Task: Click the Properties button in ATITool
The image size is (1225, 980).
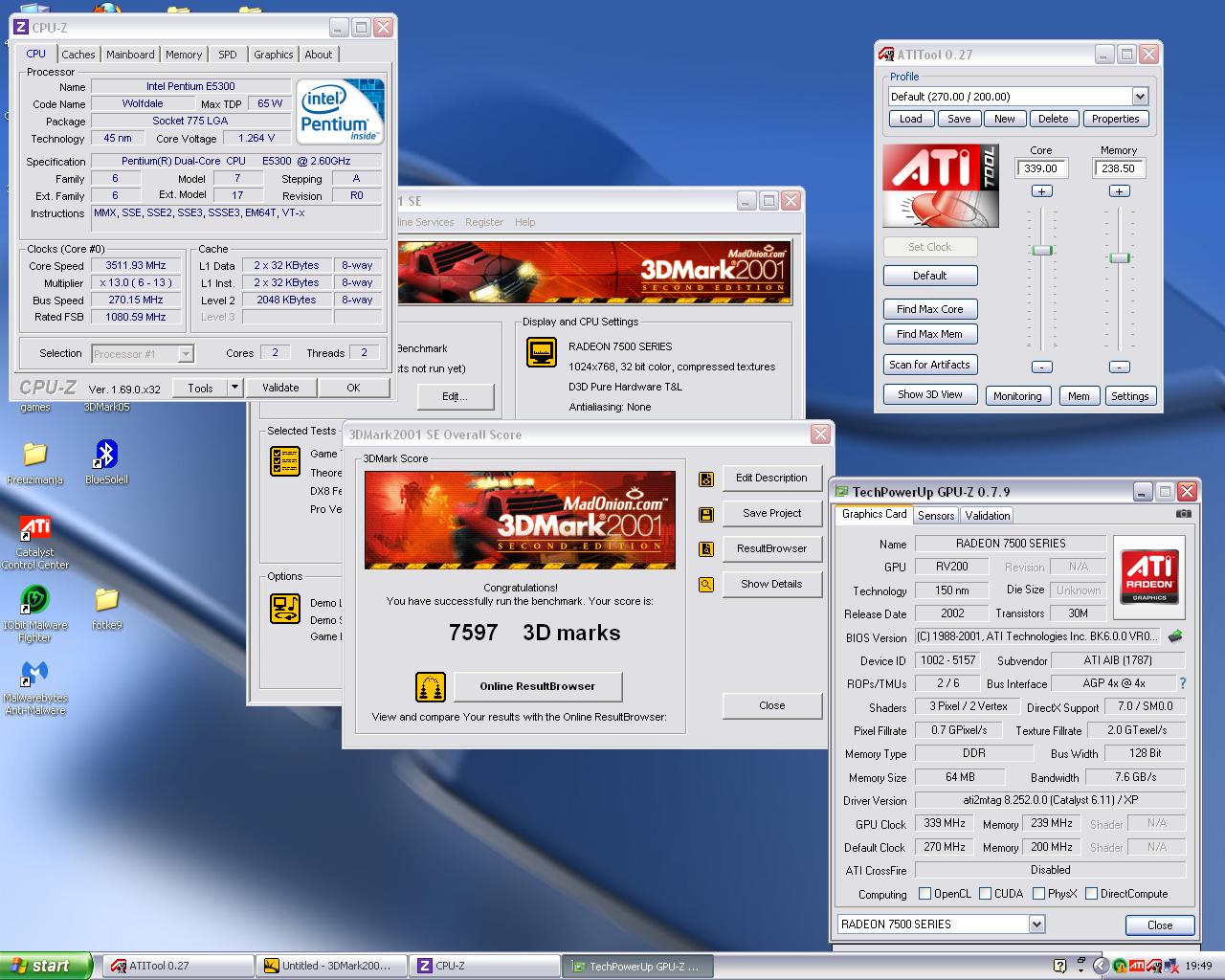Action: tap(1116, 119)
